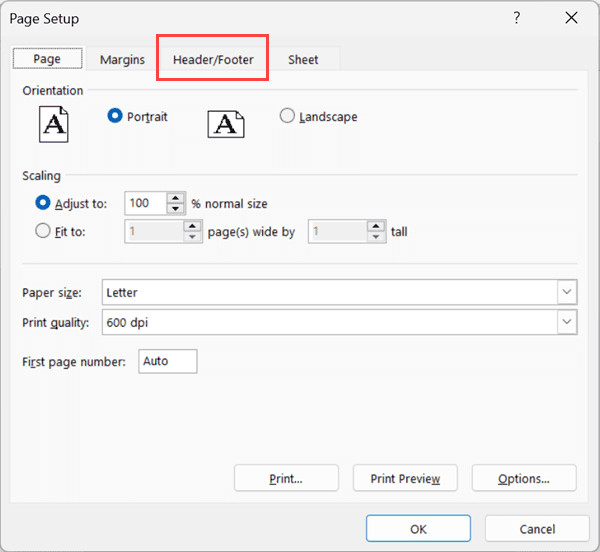Click the 'Paper size:' label

52,293
